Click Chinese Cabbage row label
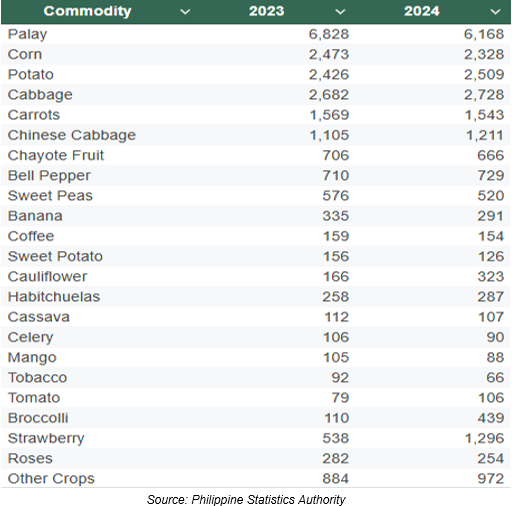512x506 pixels. [72, 135]
